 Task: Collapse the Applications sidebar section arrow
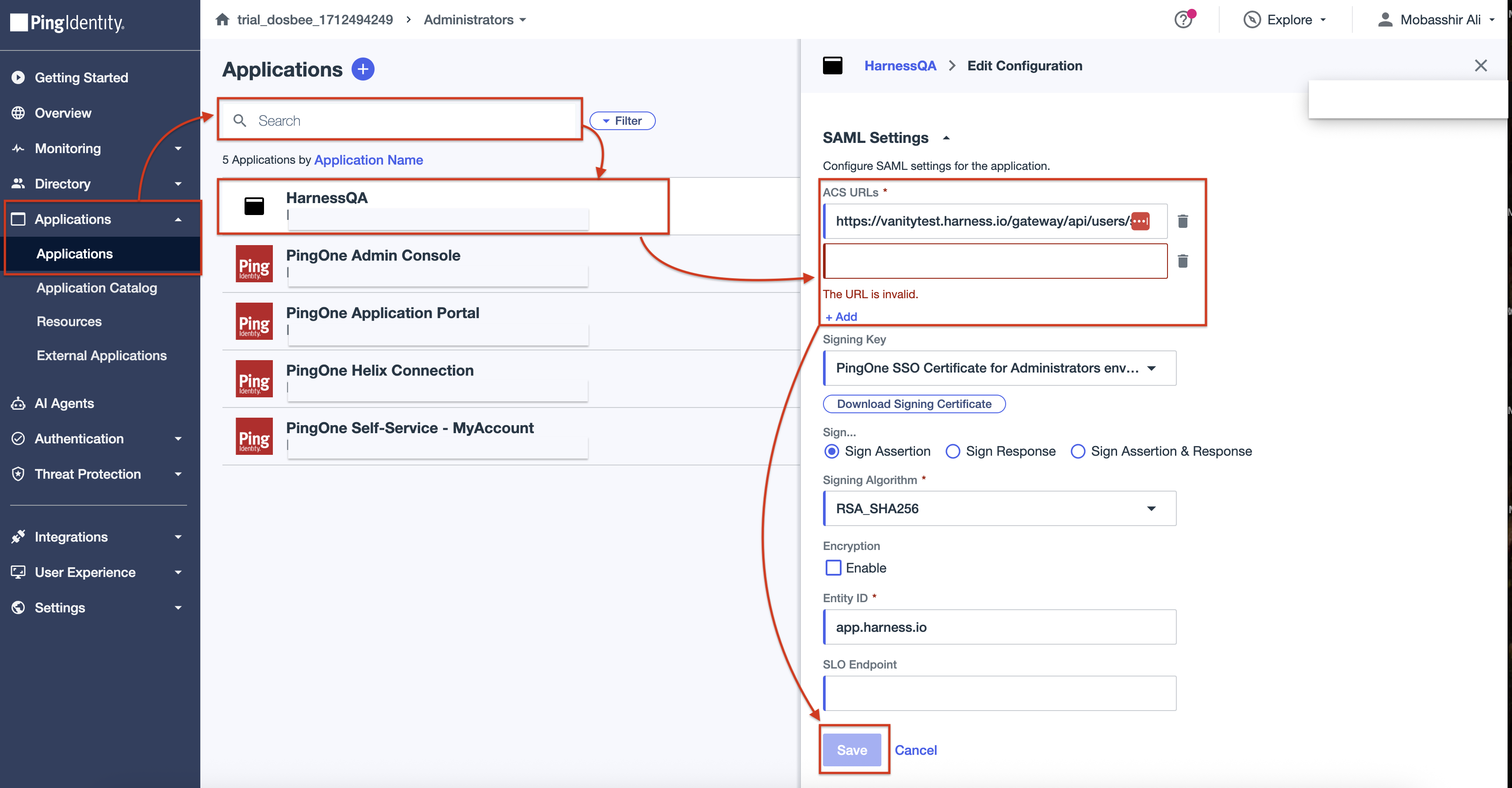click(178, 219)
